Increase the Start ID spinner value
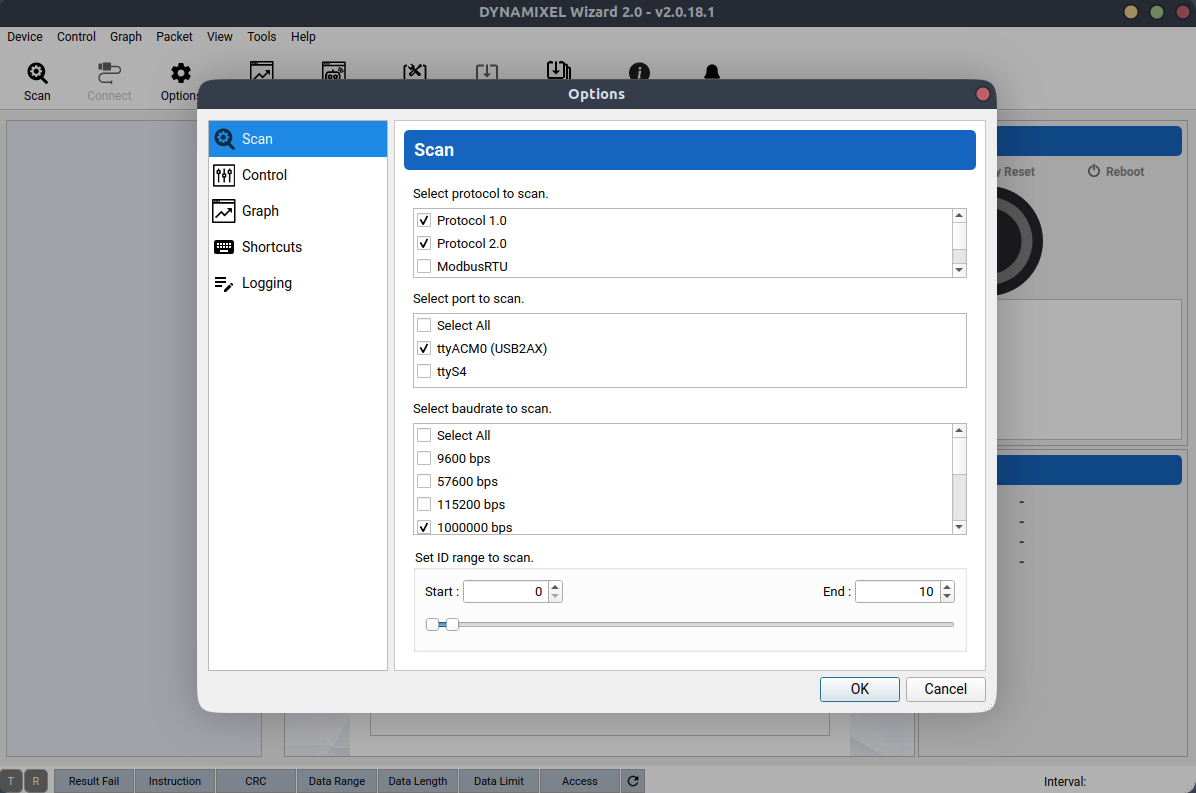This screenshot has height=793, width=1196. click(x=555, y=587)
